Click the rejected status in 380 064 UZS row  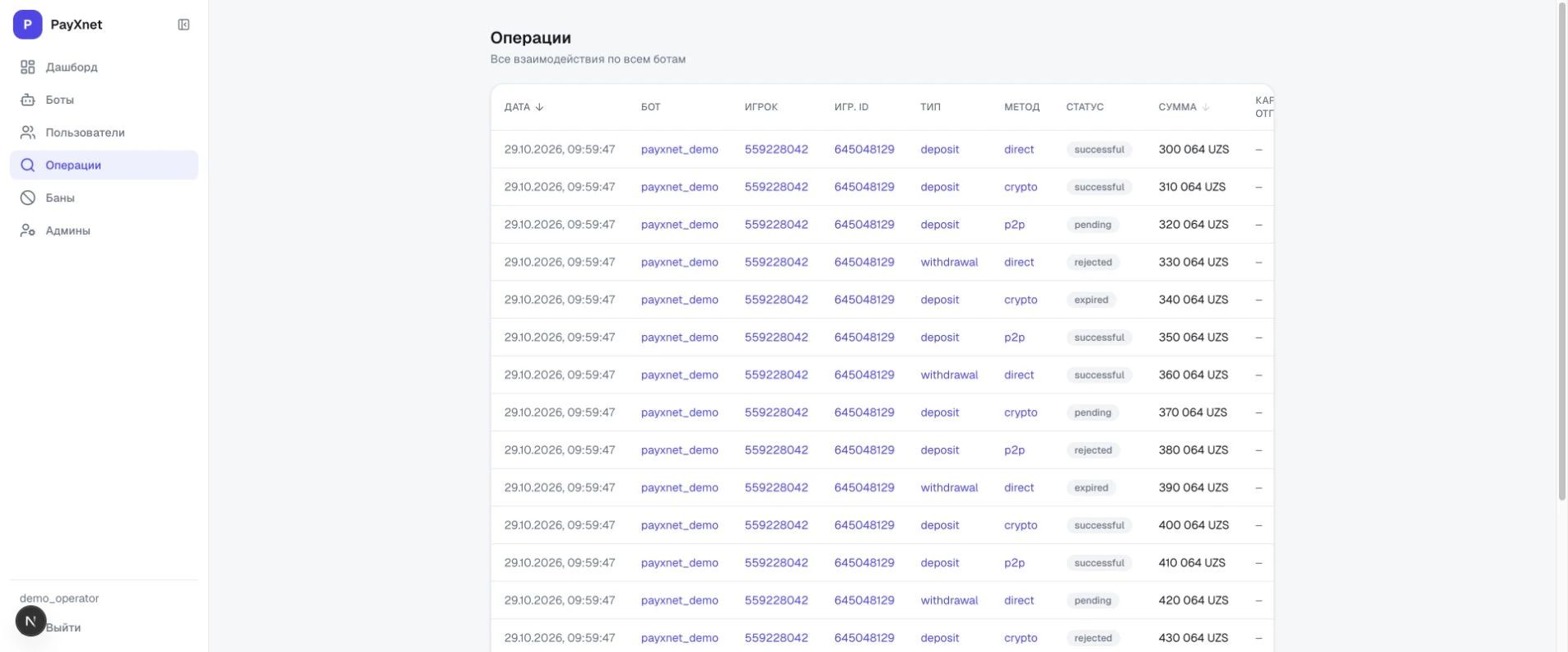click(x=1092, y=450)
